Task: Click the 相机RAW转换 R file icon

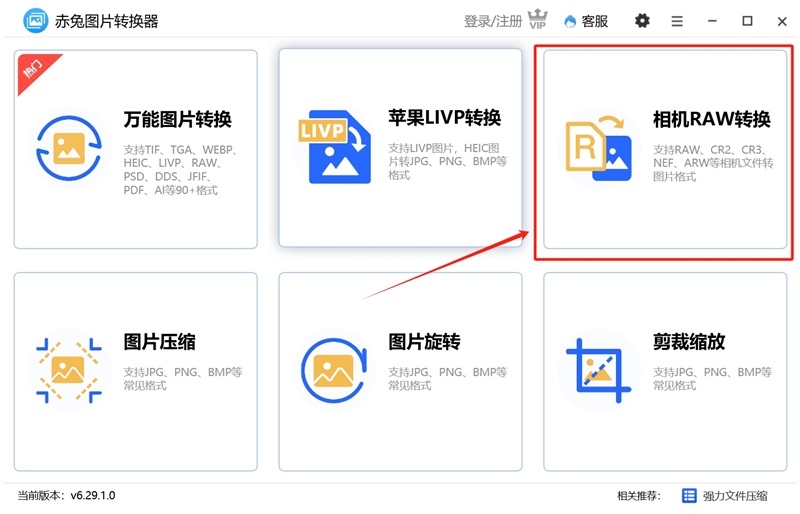Action: 599,149
